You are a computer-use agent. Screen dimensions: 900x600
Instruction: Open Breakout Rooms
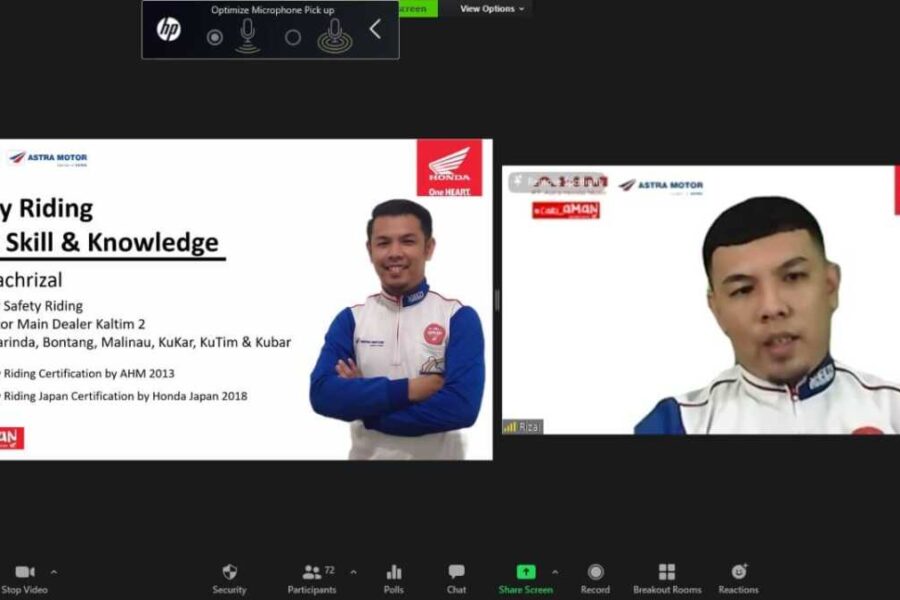click(667, 572)
